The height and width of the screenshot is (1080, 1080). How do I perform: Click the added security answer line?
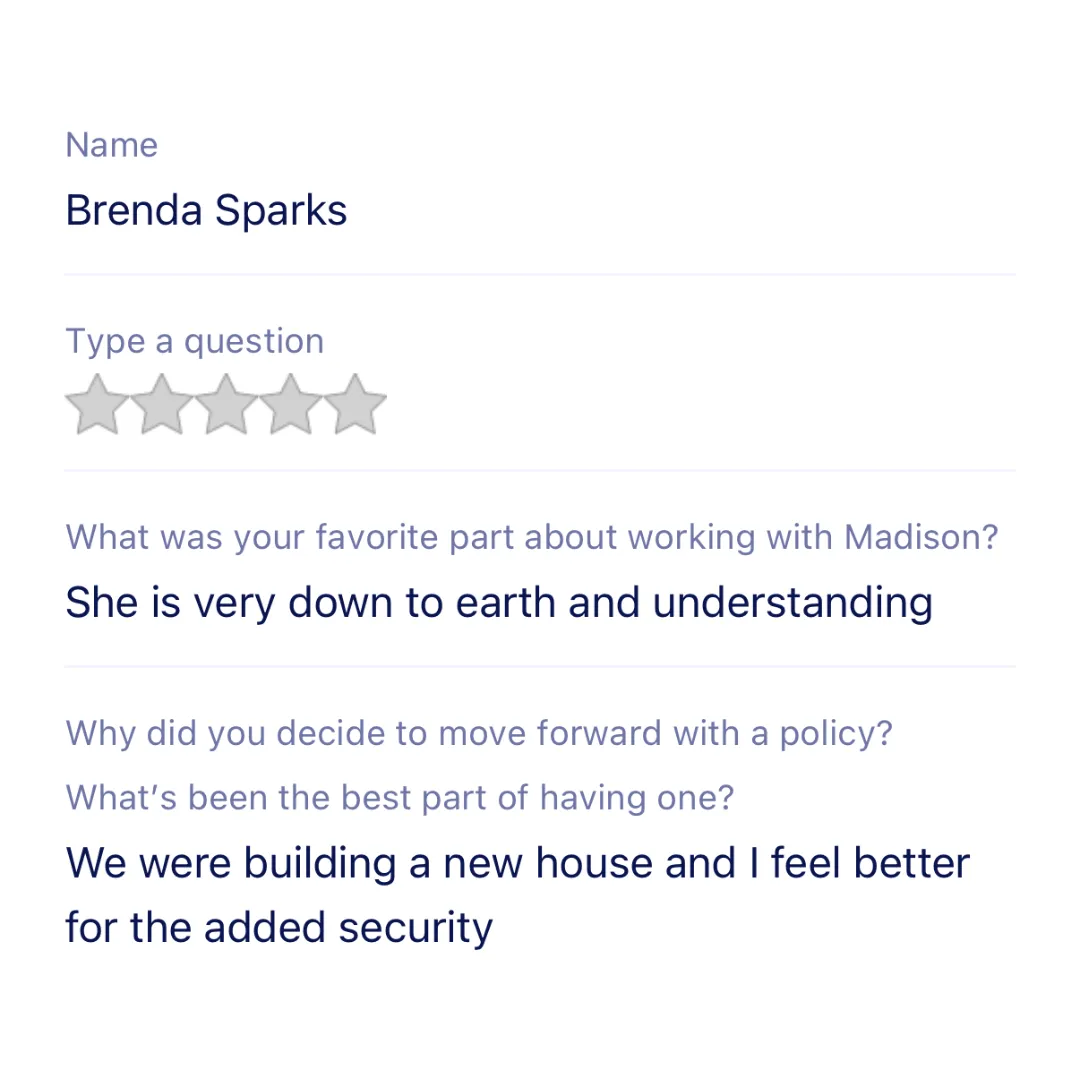pos(279,928)
